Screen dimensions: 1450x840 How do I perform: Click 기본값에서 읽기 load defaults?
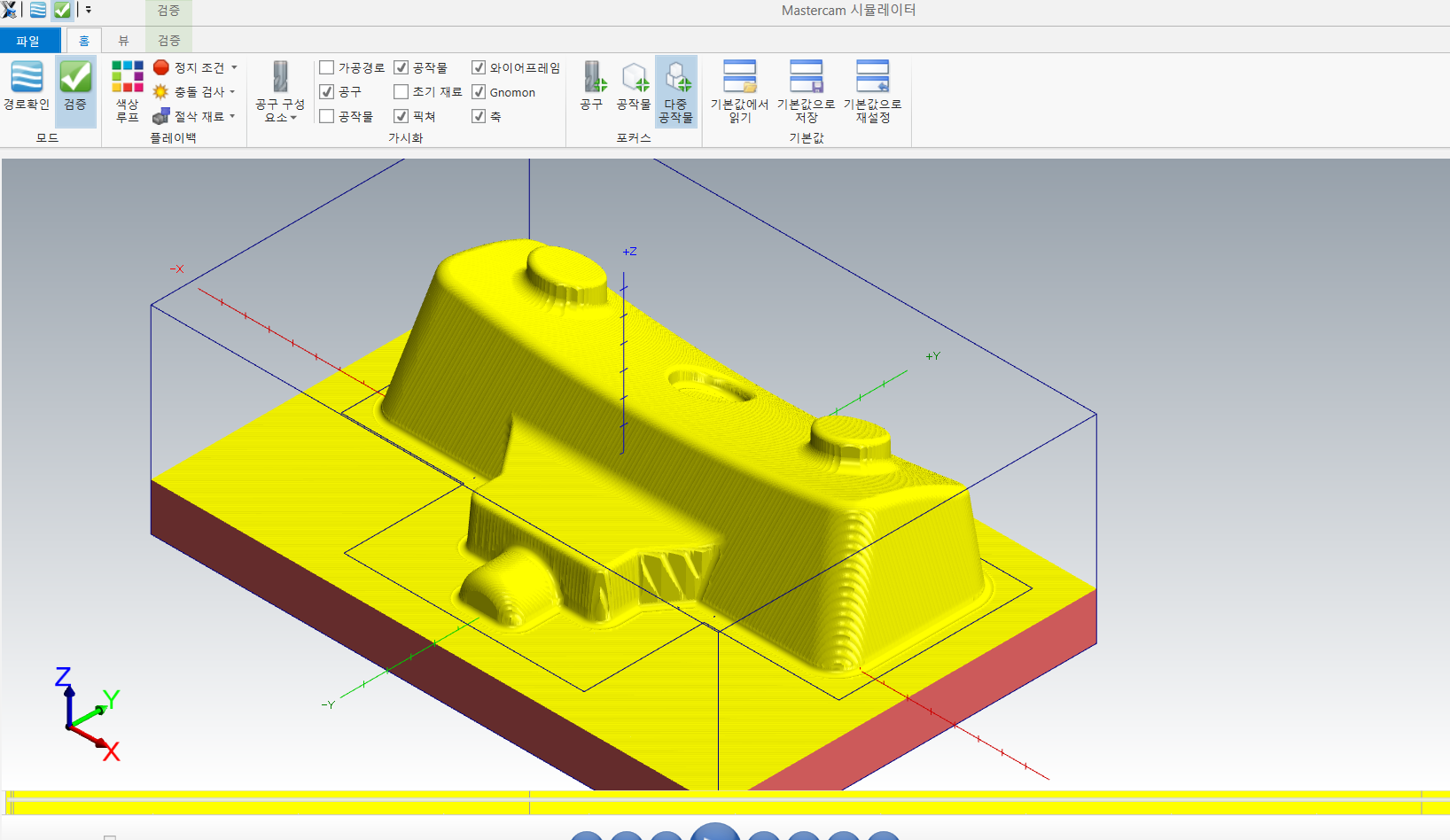(740, 91)
